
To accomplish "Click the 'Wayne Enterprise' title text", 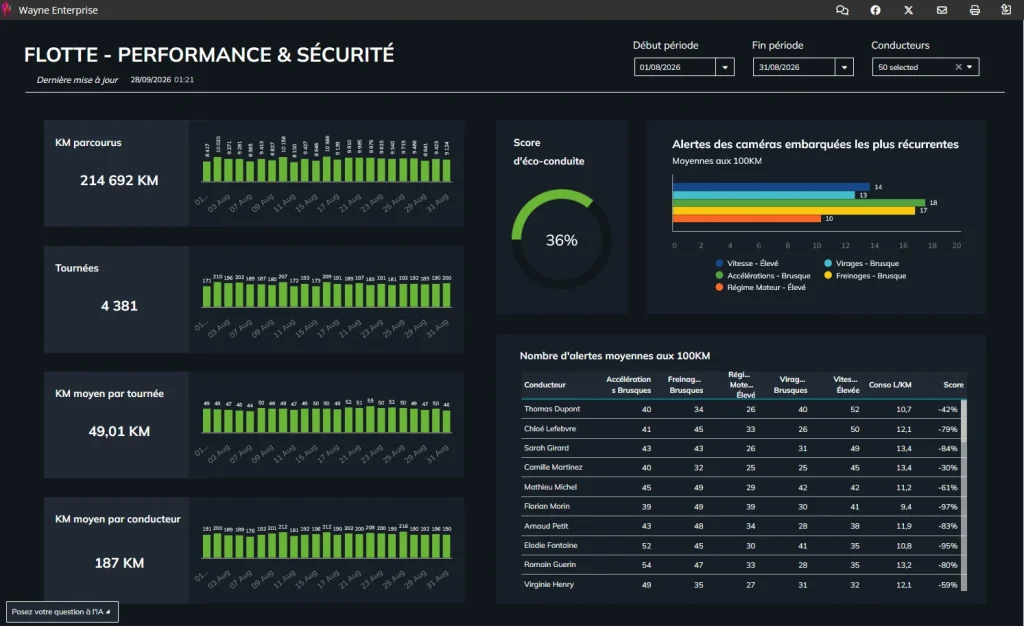I will [58, 10].
